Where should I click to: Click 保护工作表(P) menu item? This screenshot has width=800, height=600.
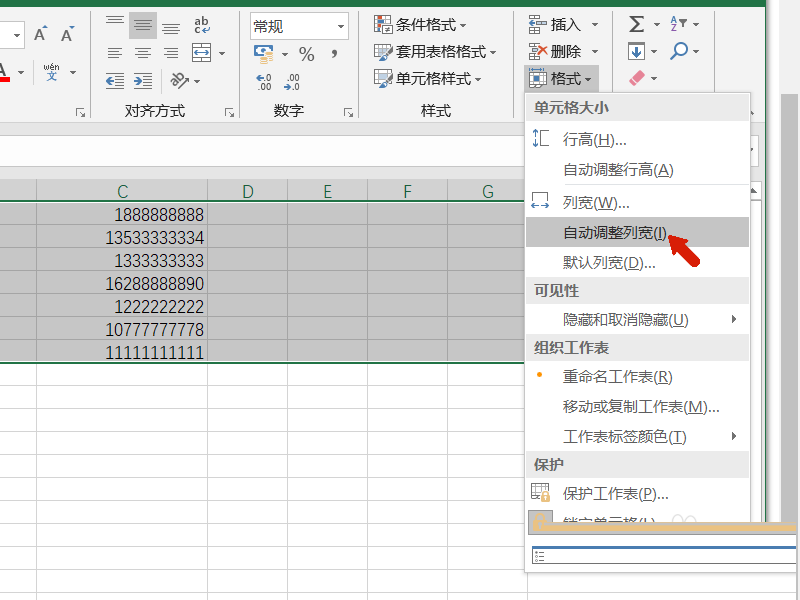pyautogui.click(x=637, y=493)
